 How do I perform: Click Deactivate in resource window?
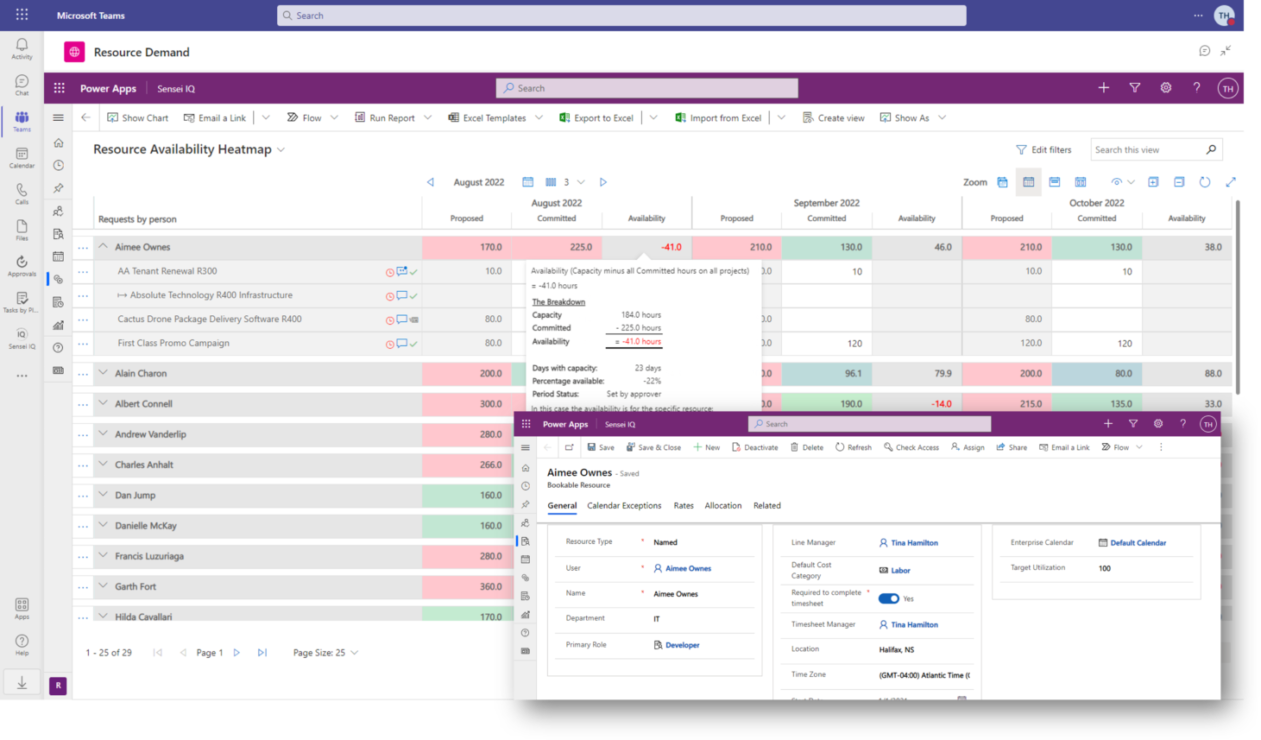coord(754,447)
